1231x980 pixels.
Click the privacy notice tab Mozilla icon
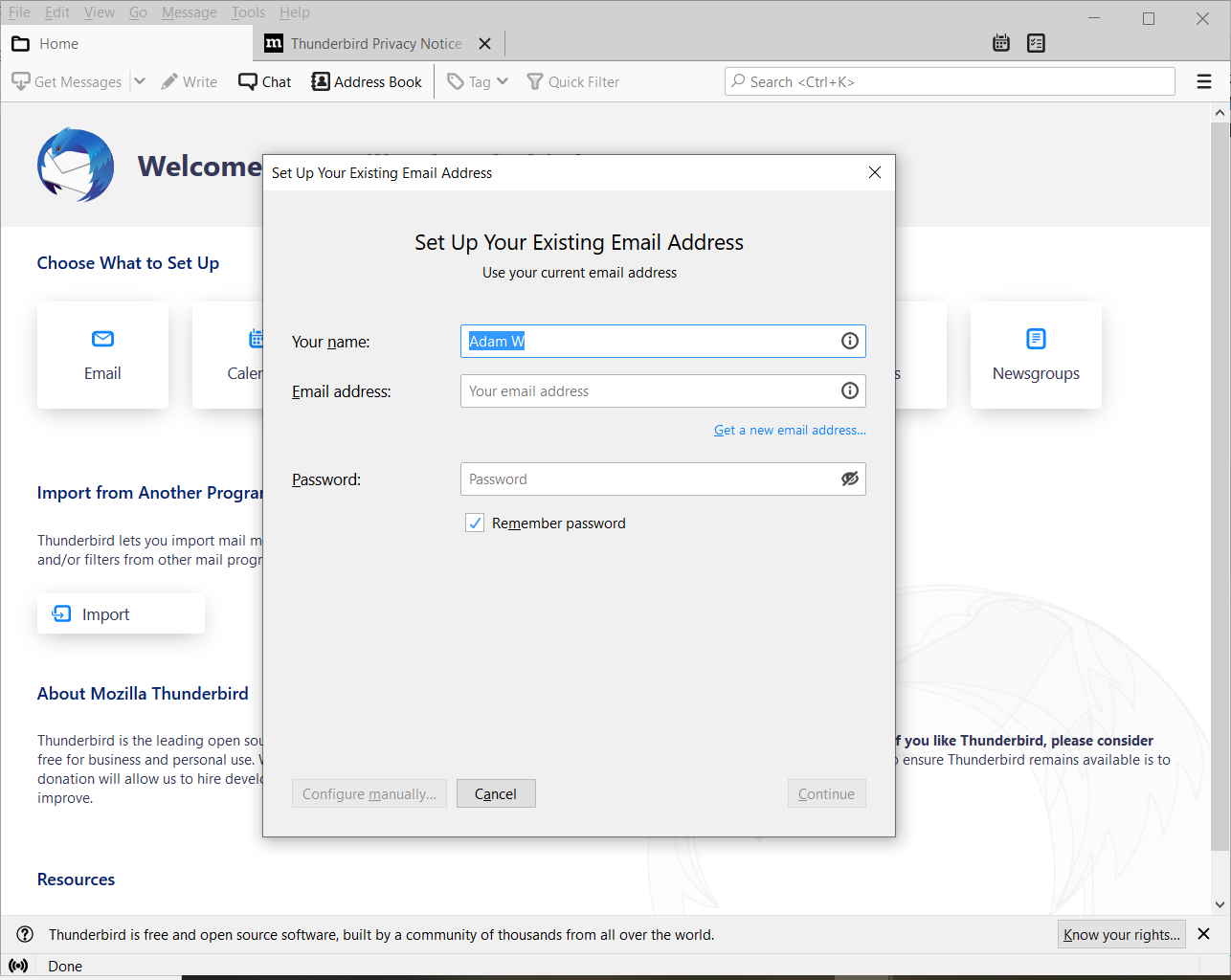click(274, 43)
